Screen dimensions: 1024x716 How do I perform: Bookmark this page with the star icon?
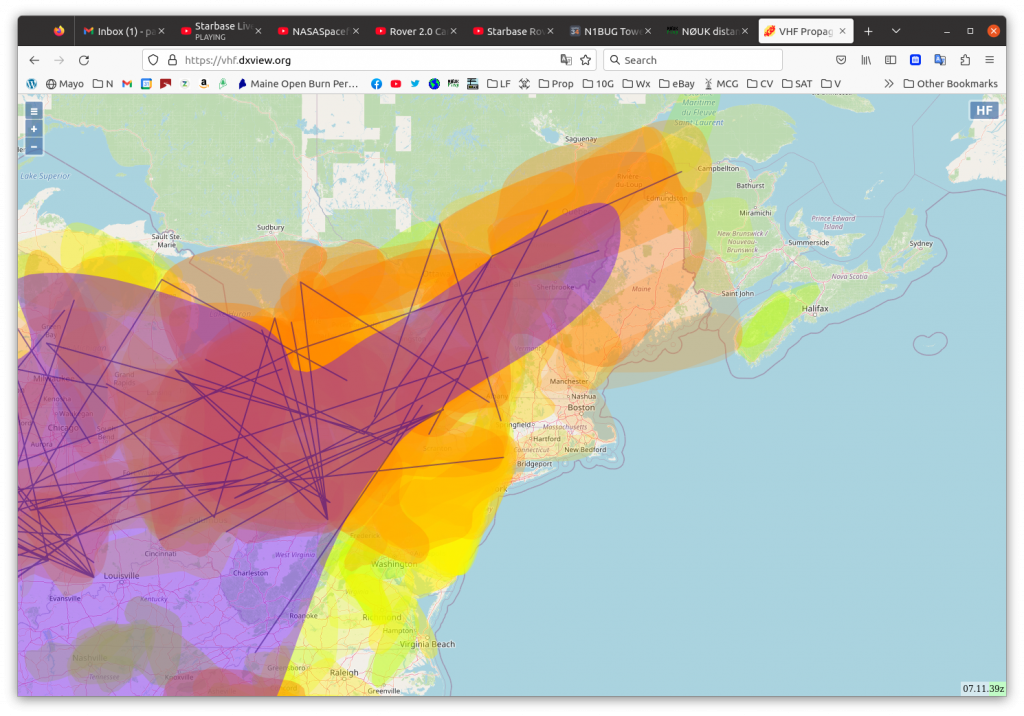pos(586,60)
